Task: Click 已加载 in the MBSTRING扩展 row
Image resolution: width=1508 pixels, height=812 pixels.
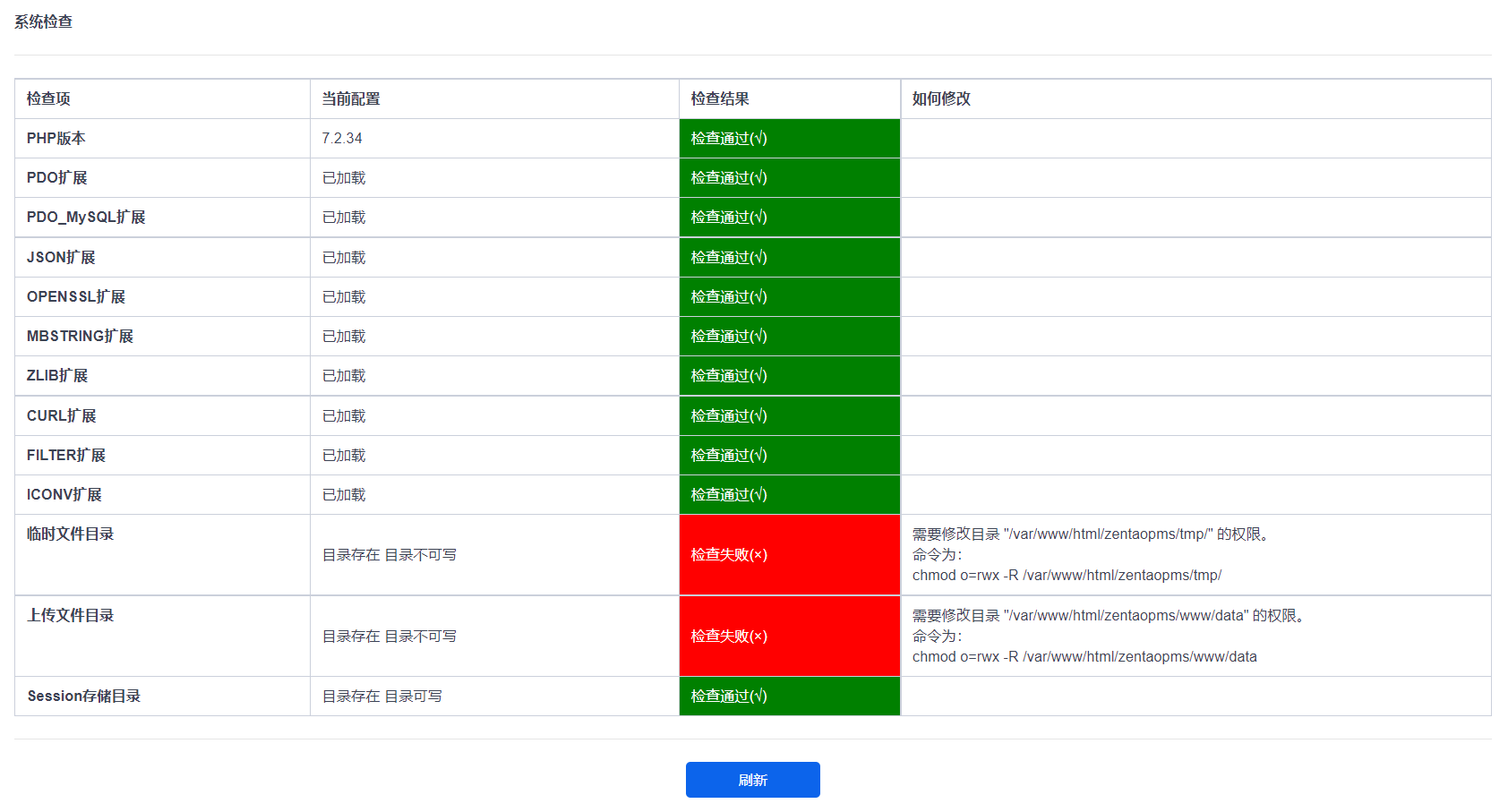Action: 344,336
